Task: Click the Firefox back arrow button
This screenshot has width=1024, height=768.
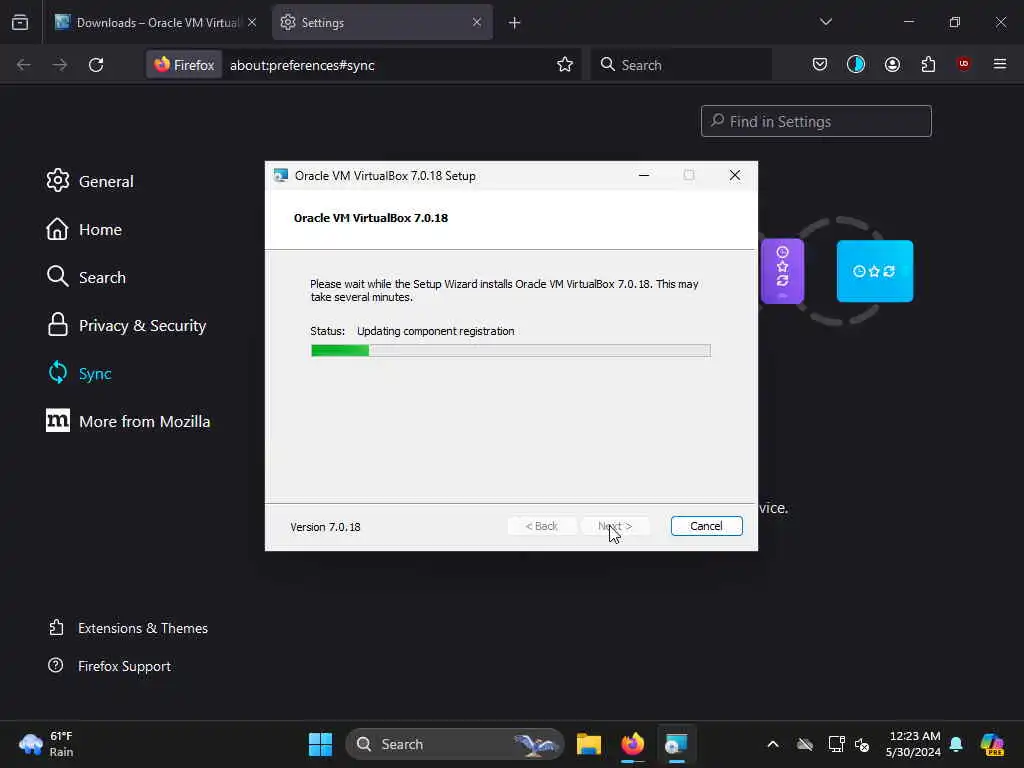Action: [24, 65]
